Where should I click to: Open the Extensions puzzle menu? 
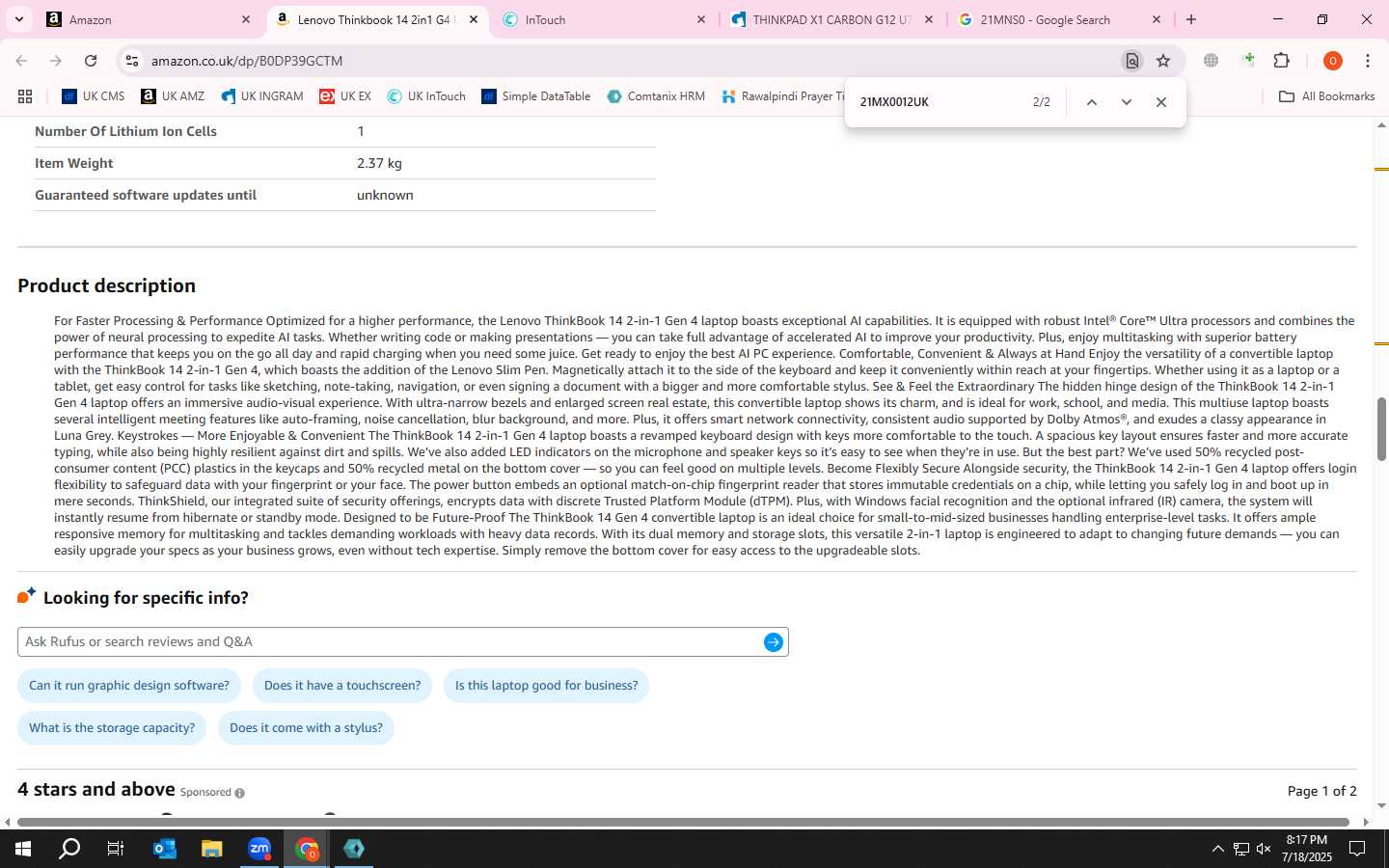(x=1282, y=61)
